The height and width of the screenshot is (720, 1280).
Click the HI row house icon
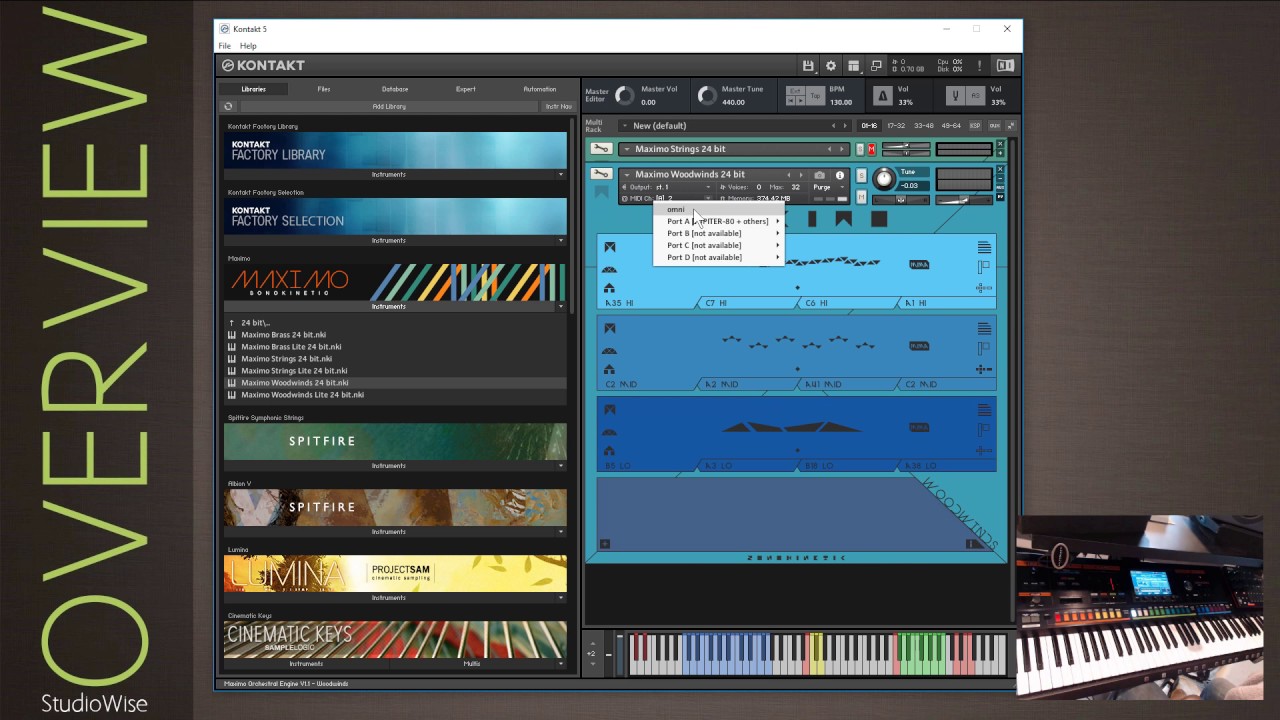[609, 288]
